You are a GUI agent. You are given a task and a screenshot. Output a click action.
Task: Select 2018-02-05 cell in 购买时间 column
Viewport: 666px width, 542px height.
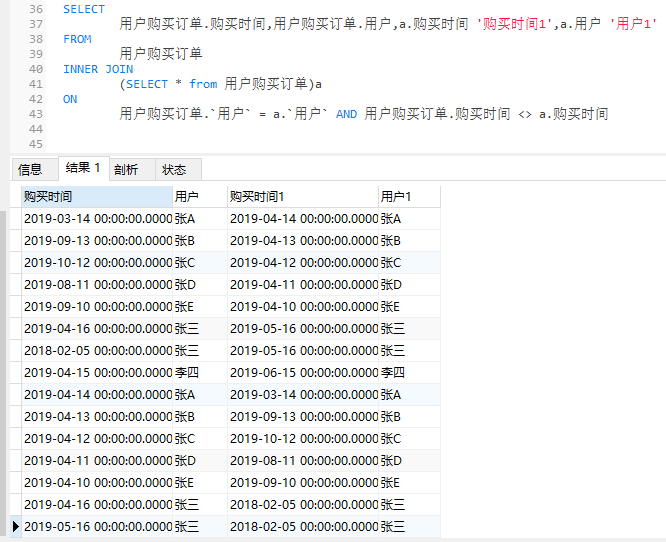tap(97, 350)
